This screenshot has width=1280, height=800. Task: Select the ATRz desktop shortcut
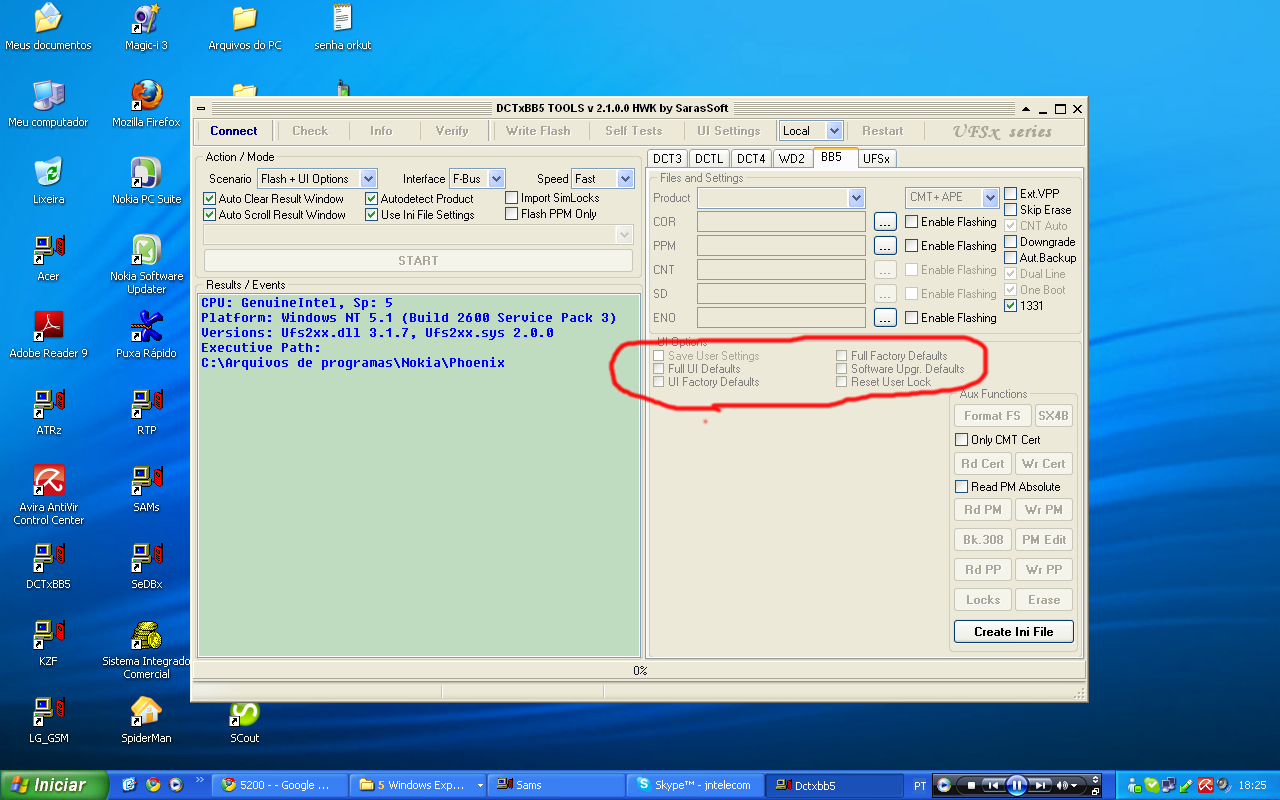(x=48, y=412)
